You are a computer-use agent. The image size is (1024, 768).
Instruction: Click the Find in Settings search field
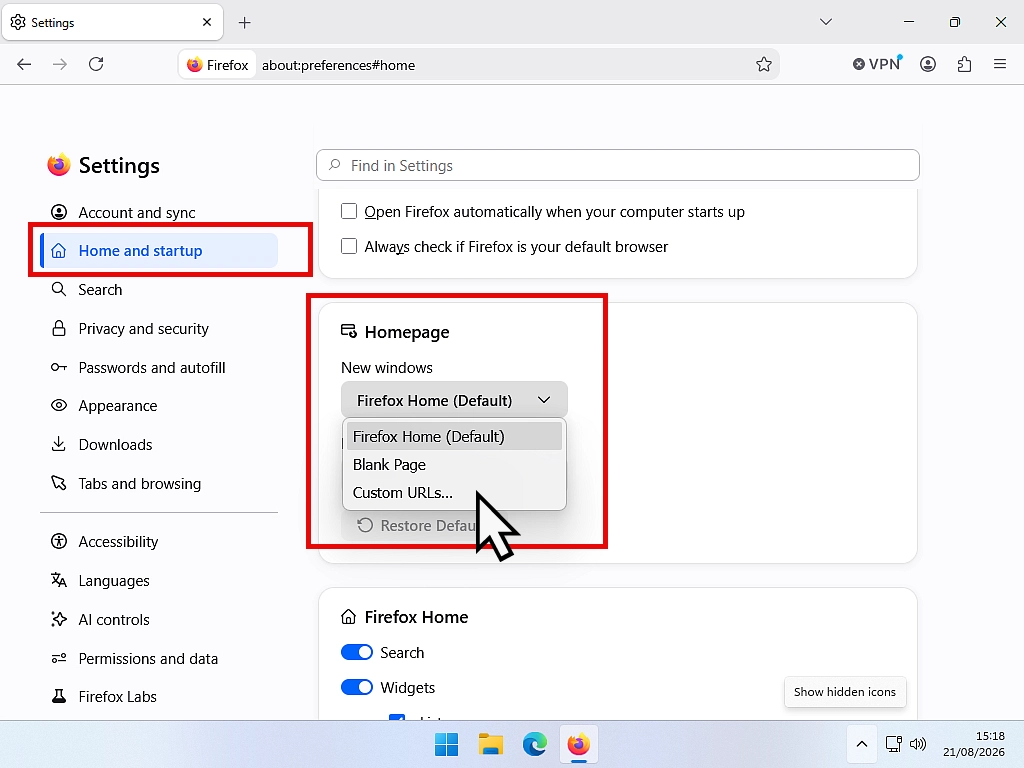(618, 165)
